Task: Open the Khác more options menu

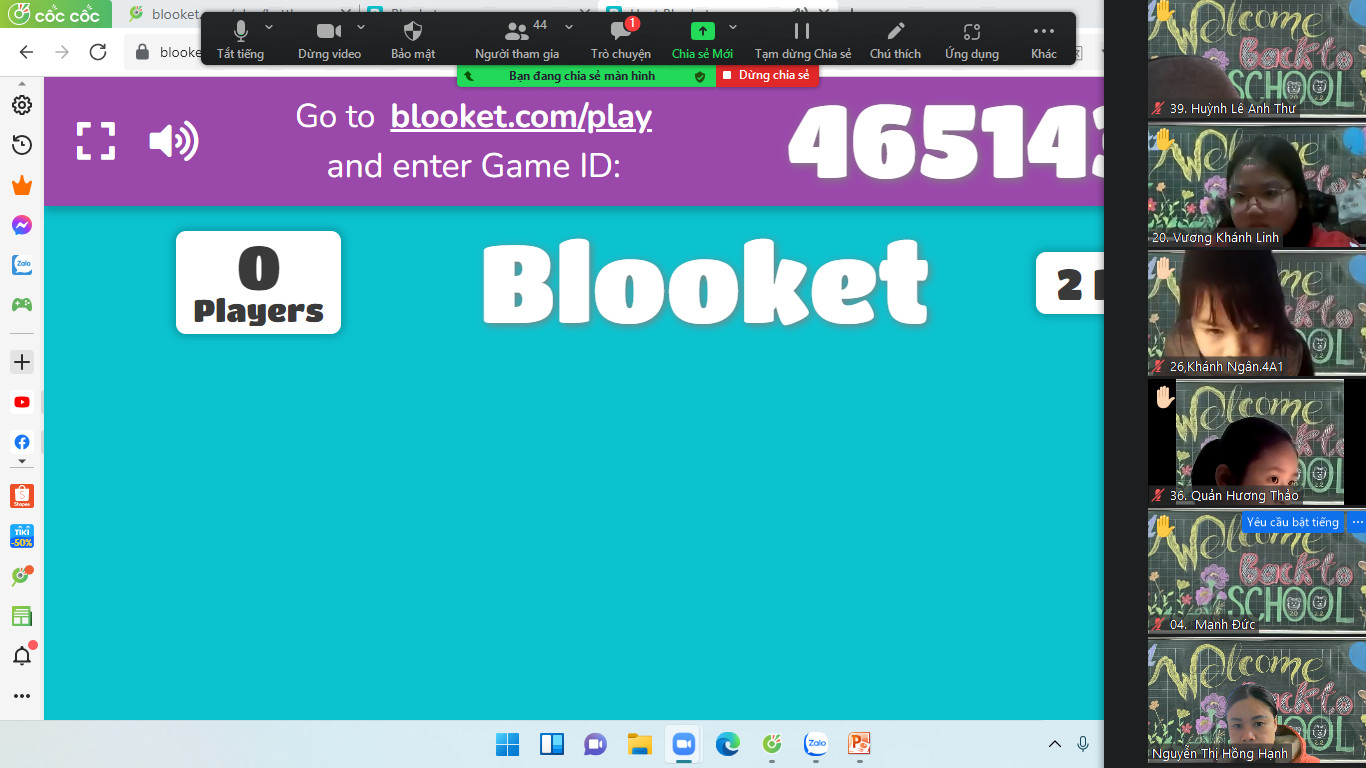Action: point(1043,39)
